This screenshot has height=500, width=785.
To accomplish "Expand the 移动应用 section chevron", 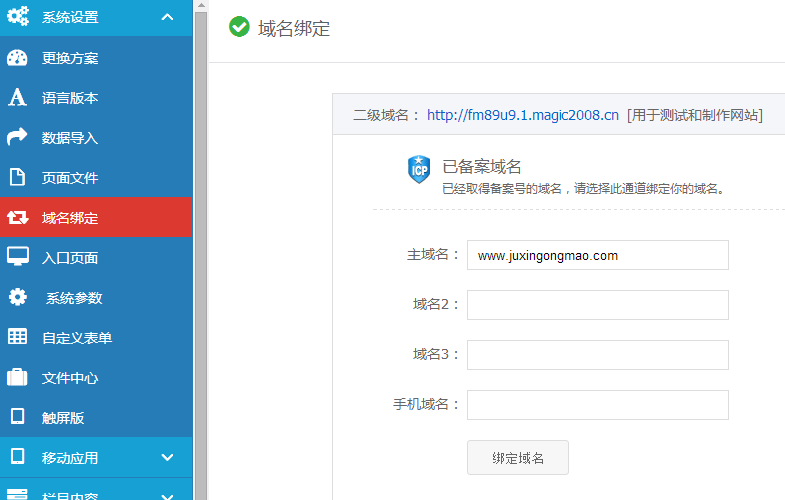I will coord(167,458).
